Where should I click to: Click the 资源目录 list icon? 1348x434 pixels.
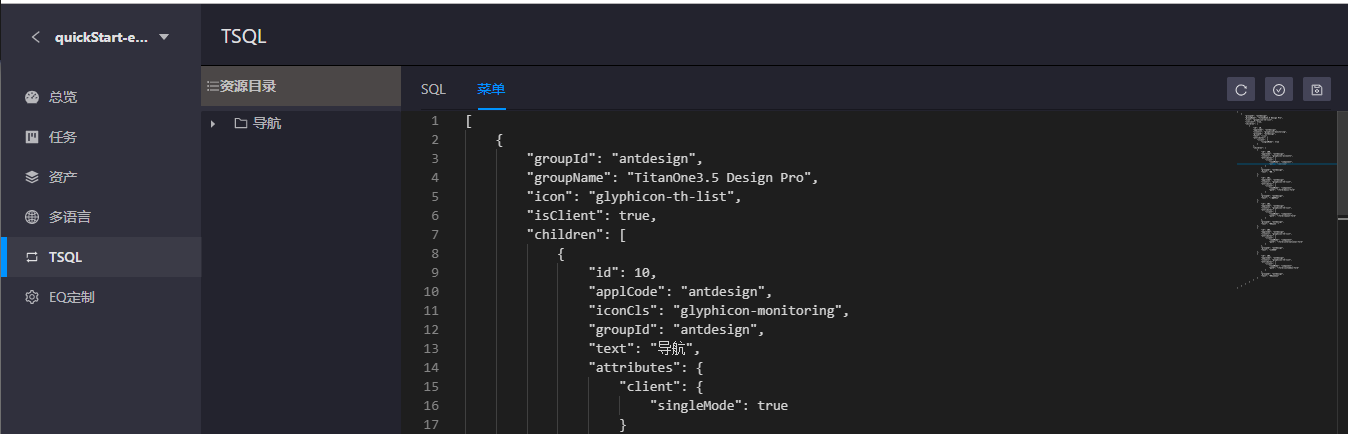[212, 86]
